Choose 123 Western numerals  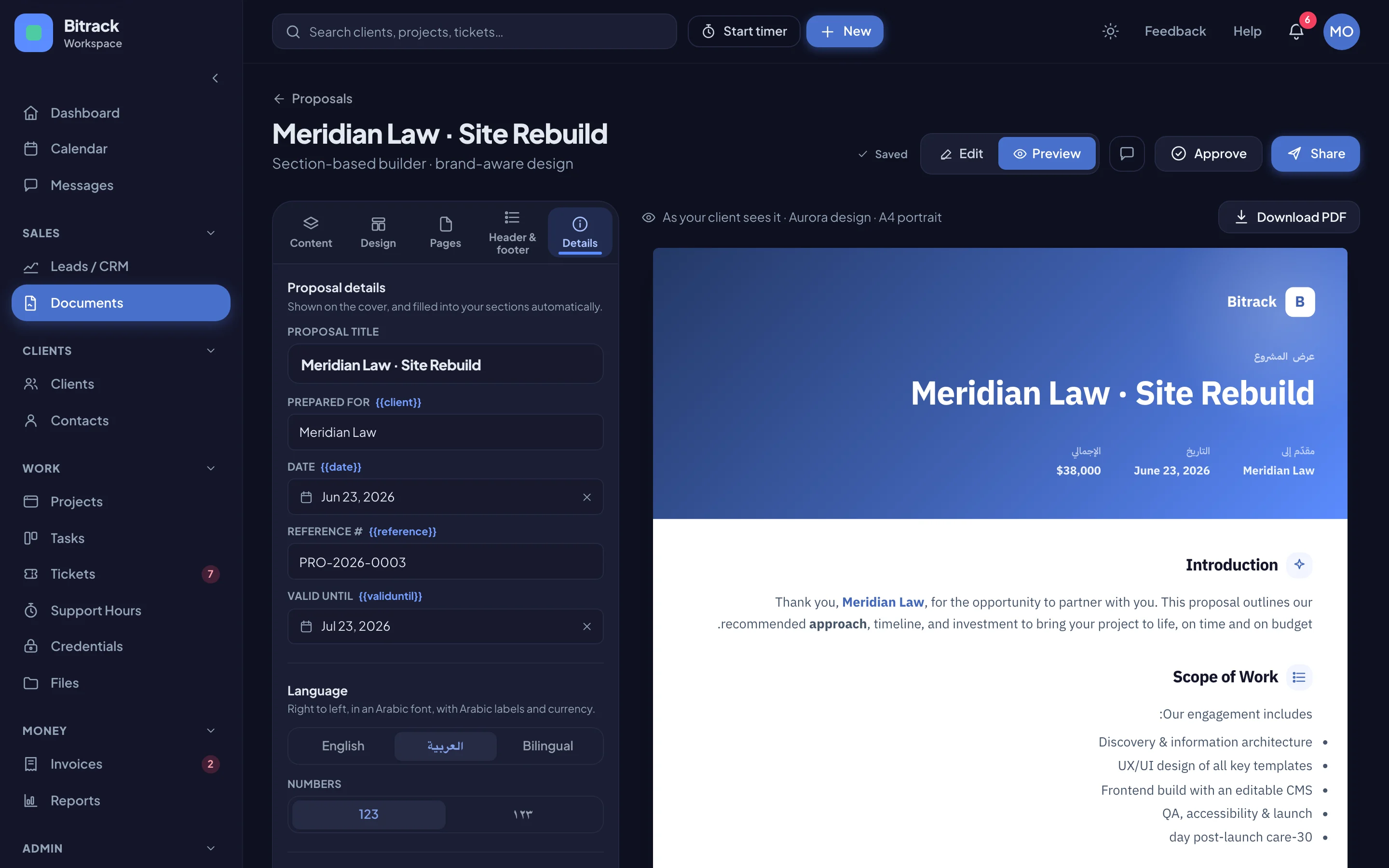coord(368,814)
